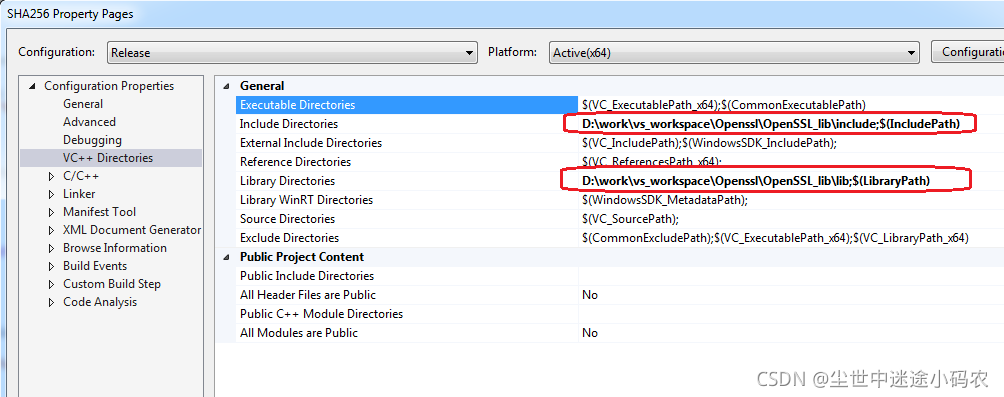Edit the Include Directories value field

point(791,124)
